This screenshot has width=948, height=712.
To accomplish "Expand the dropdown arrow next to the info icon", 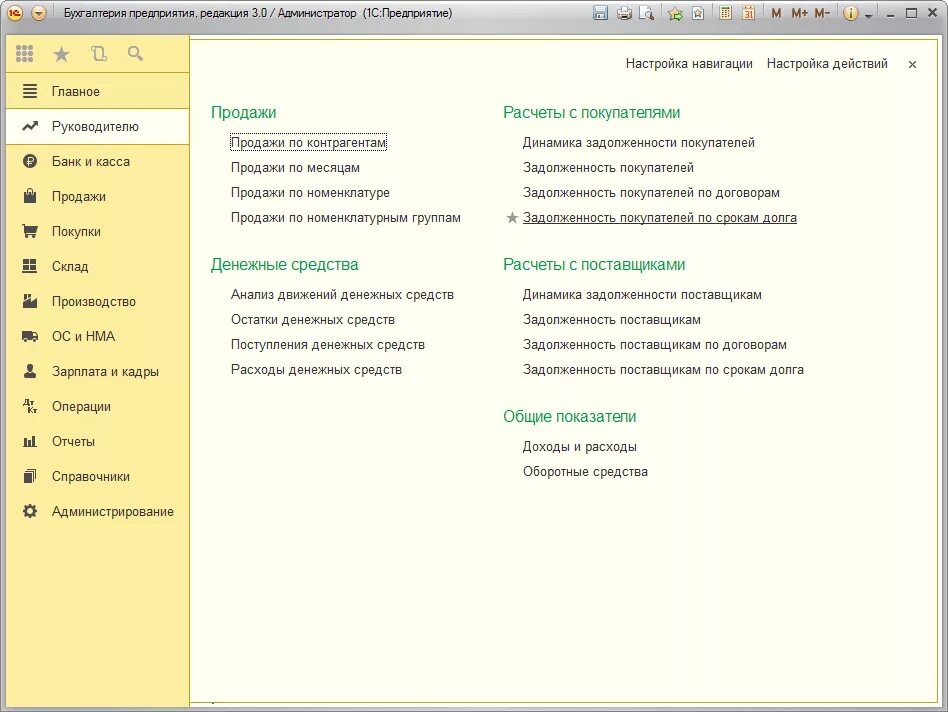I will pyautogui.click(x=868, y=15).
